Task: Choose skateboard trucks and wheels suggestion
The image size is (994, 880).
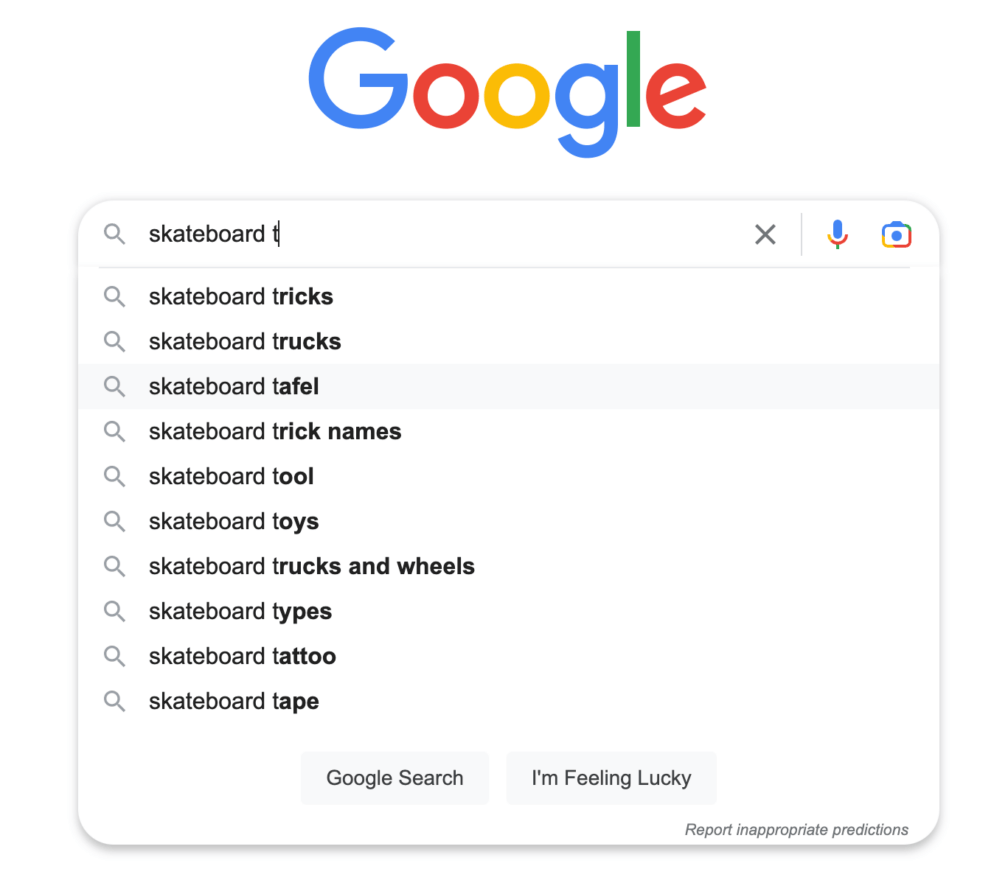Action: 311,566
